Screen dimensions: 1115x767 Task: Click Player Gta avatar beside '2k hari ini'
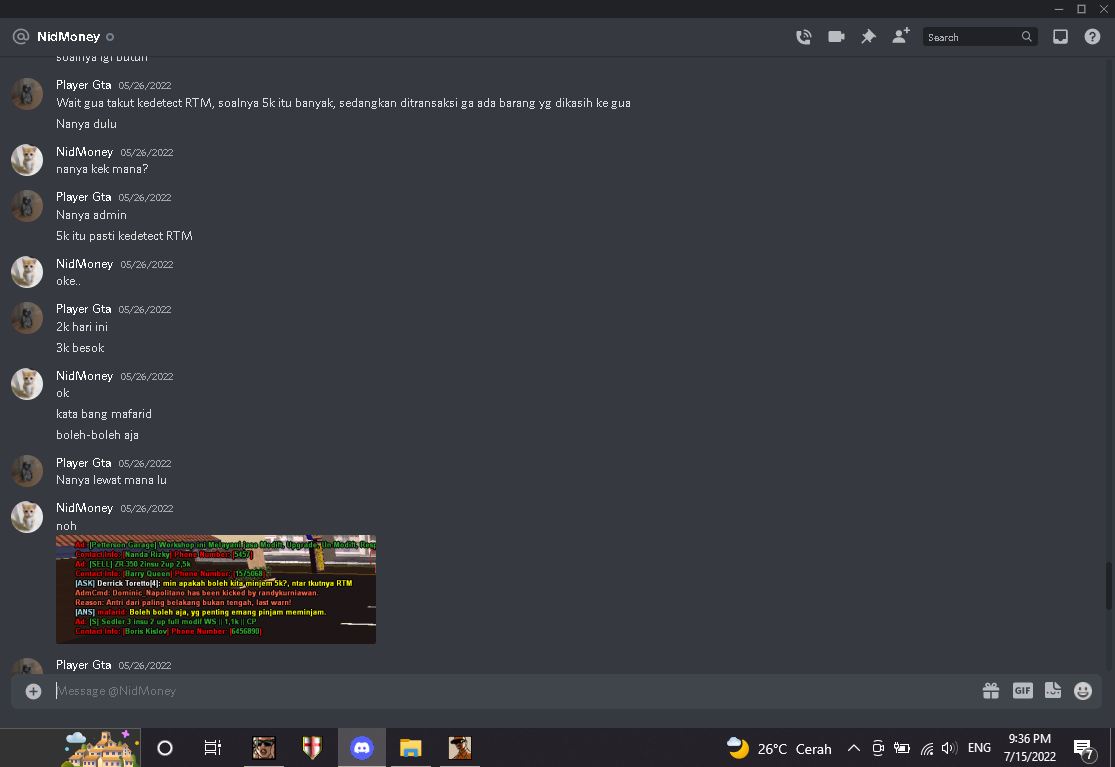[27, 318]
